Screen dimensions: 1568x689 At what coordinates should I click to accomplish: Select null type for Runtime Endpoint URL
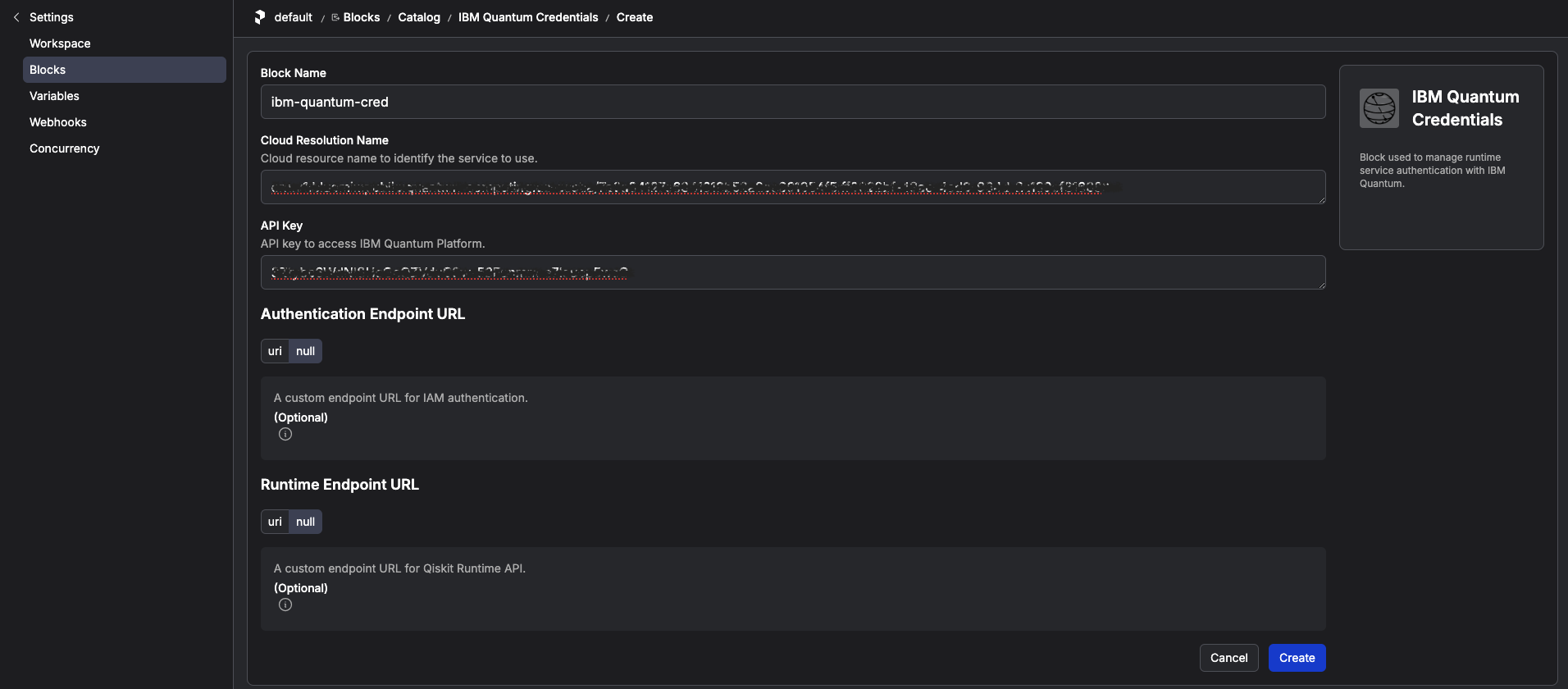[305, 522]
